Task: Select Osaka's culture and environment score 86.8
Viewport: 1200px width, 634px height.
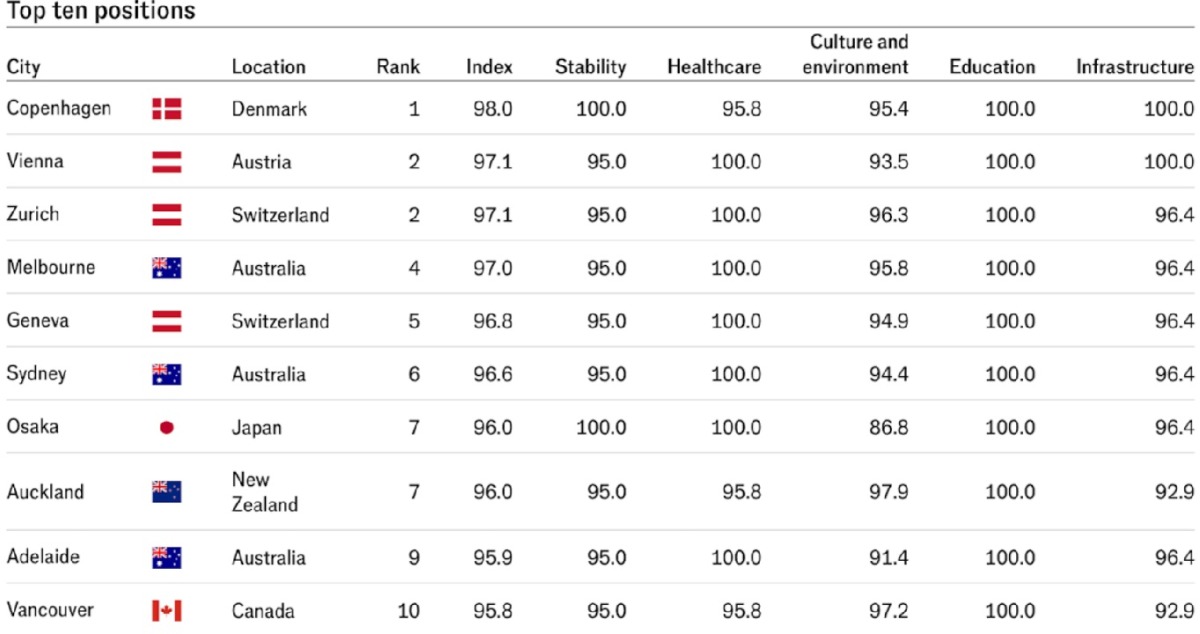Action: tap(889, 427)
